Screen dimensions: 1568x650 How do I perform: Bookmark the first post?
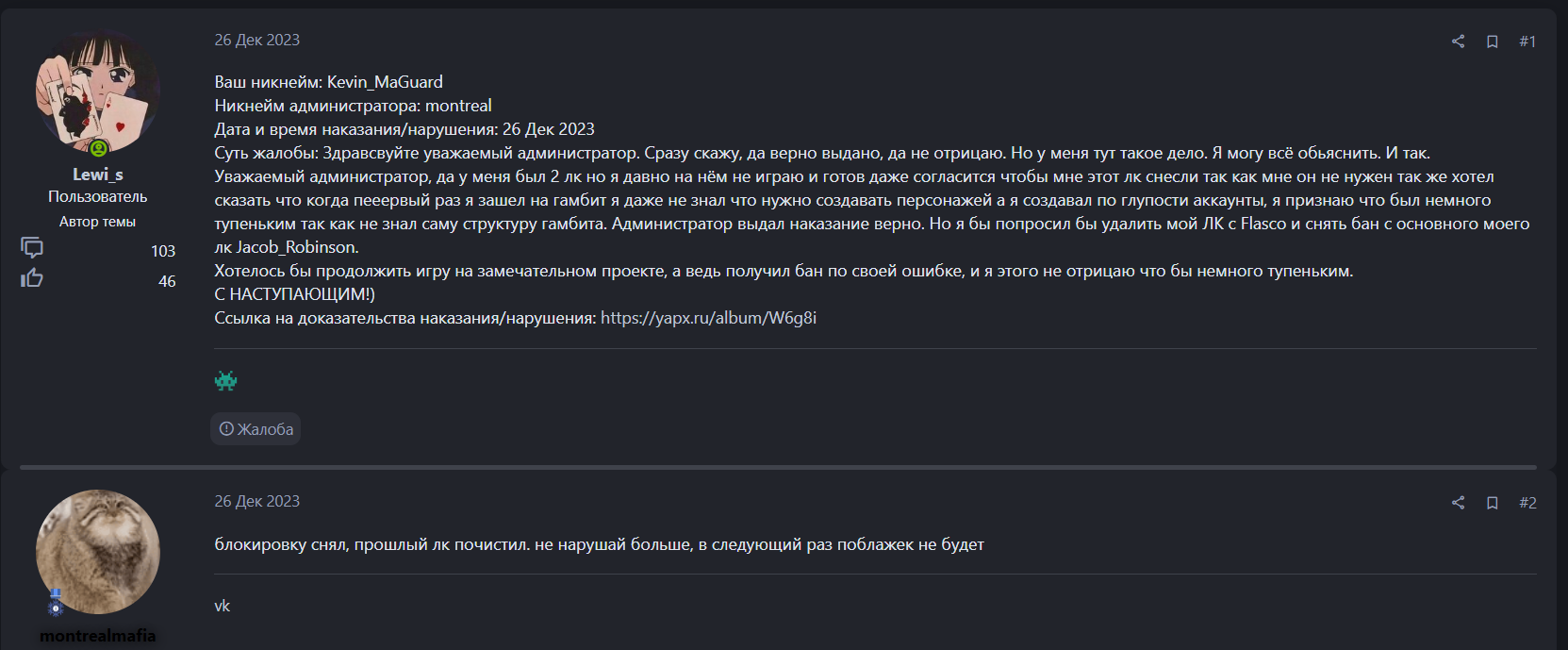coord(1493,42)
